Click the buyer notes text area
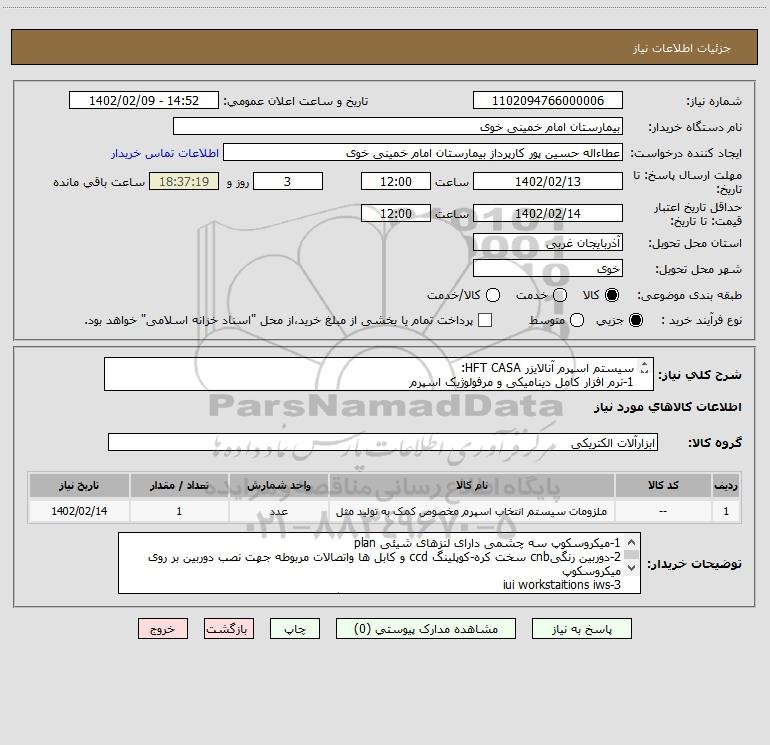 tap(379, 563)
